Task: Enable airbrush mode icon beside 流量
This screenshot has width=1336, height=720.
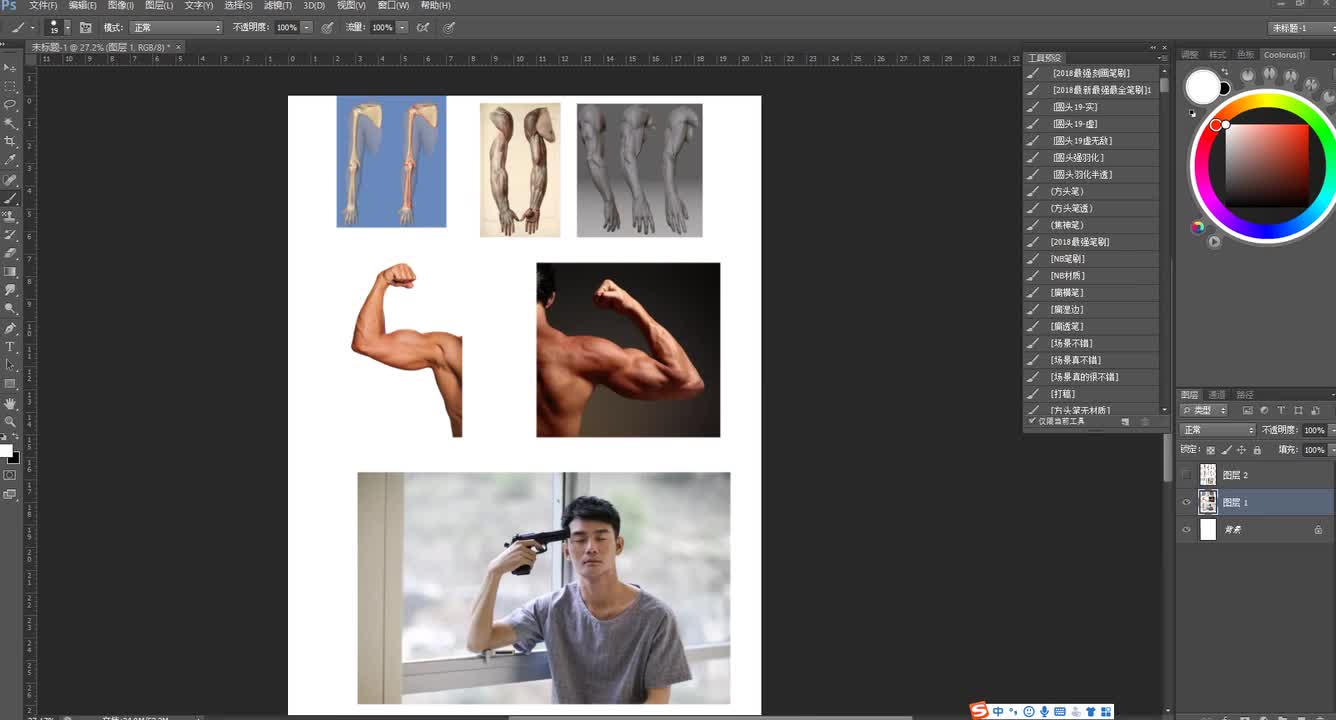Action: [x=423, y=28]
